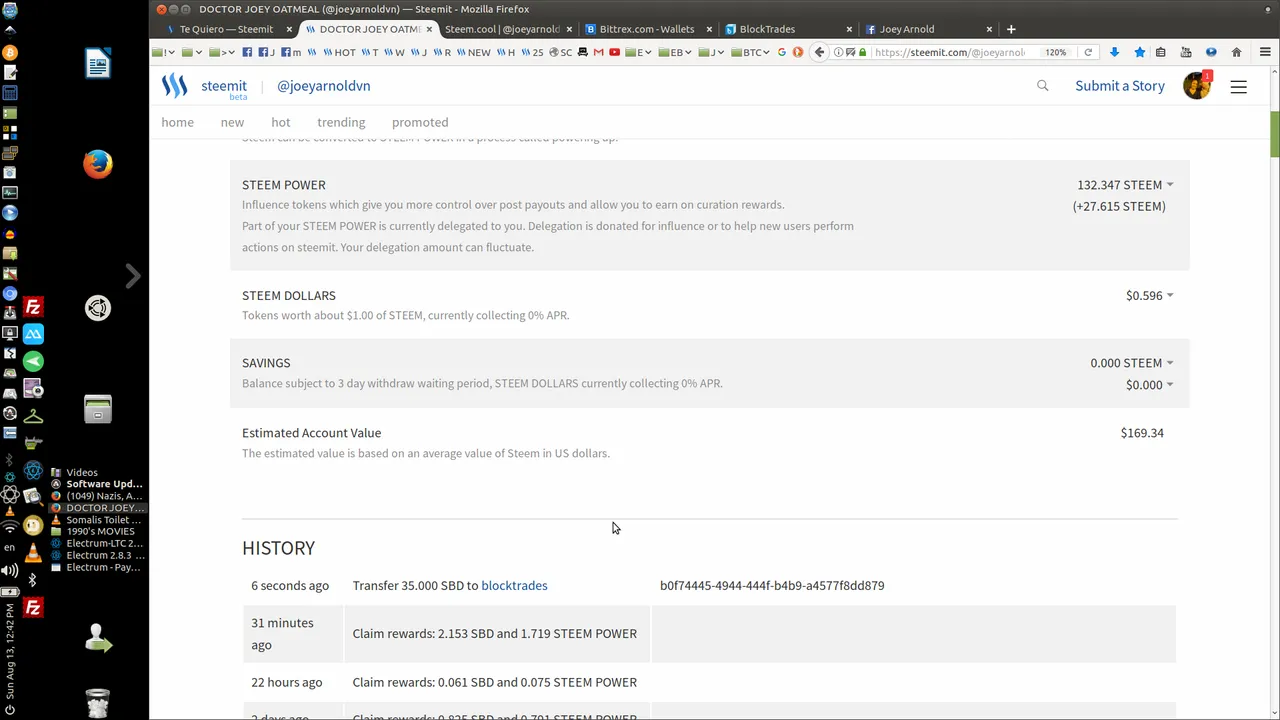Click the power button icon
The width and height of the screenshot is (1280, 720).
click(x=10, y=710)
